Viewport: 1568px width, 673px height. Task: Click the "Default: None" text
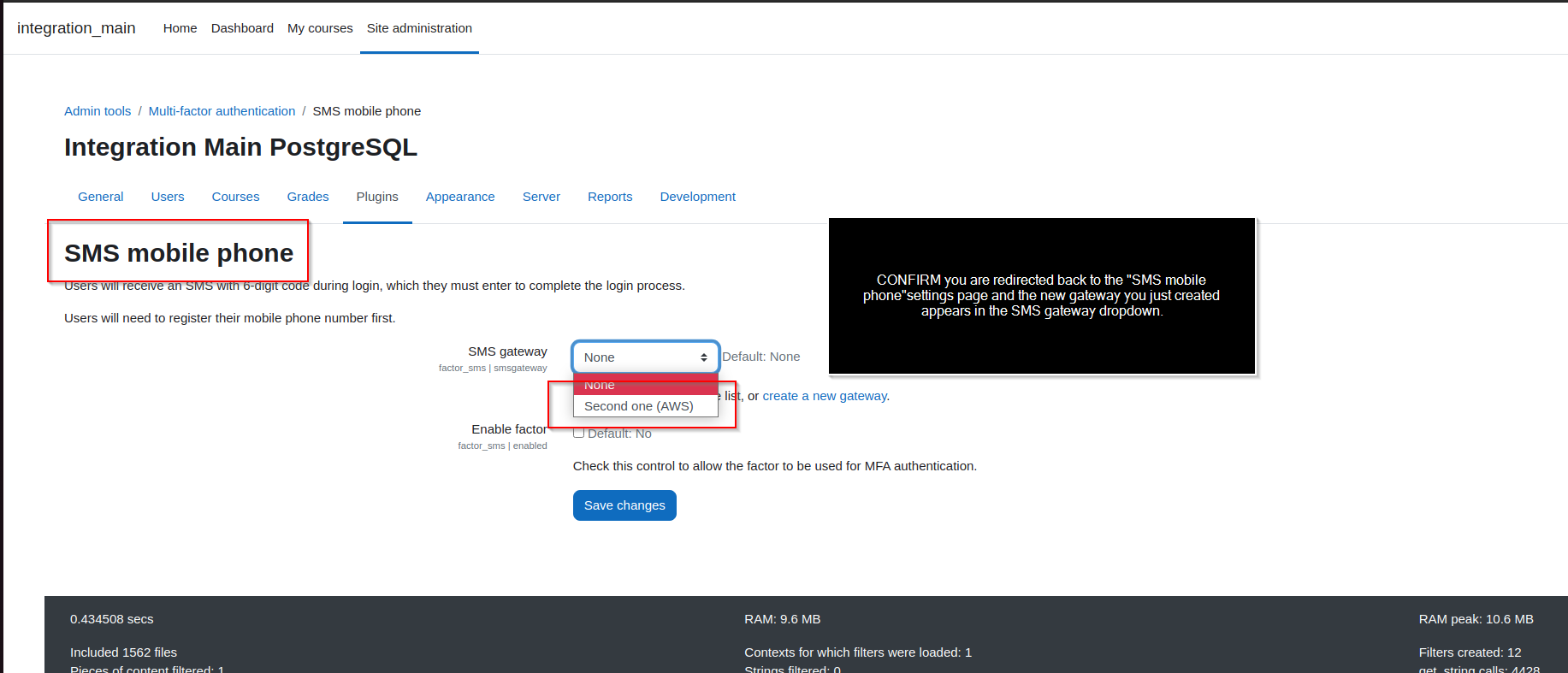(x=761, y=357)
